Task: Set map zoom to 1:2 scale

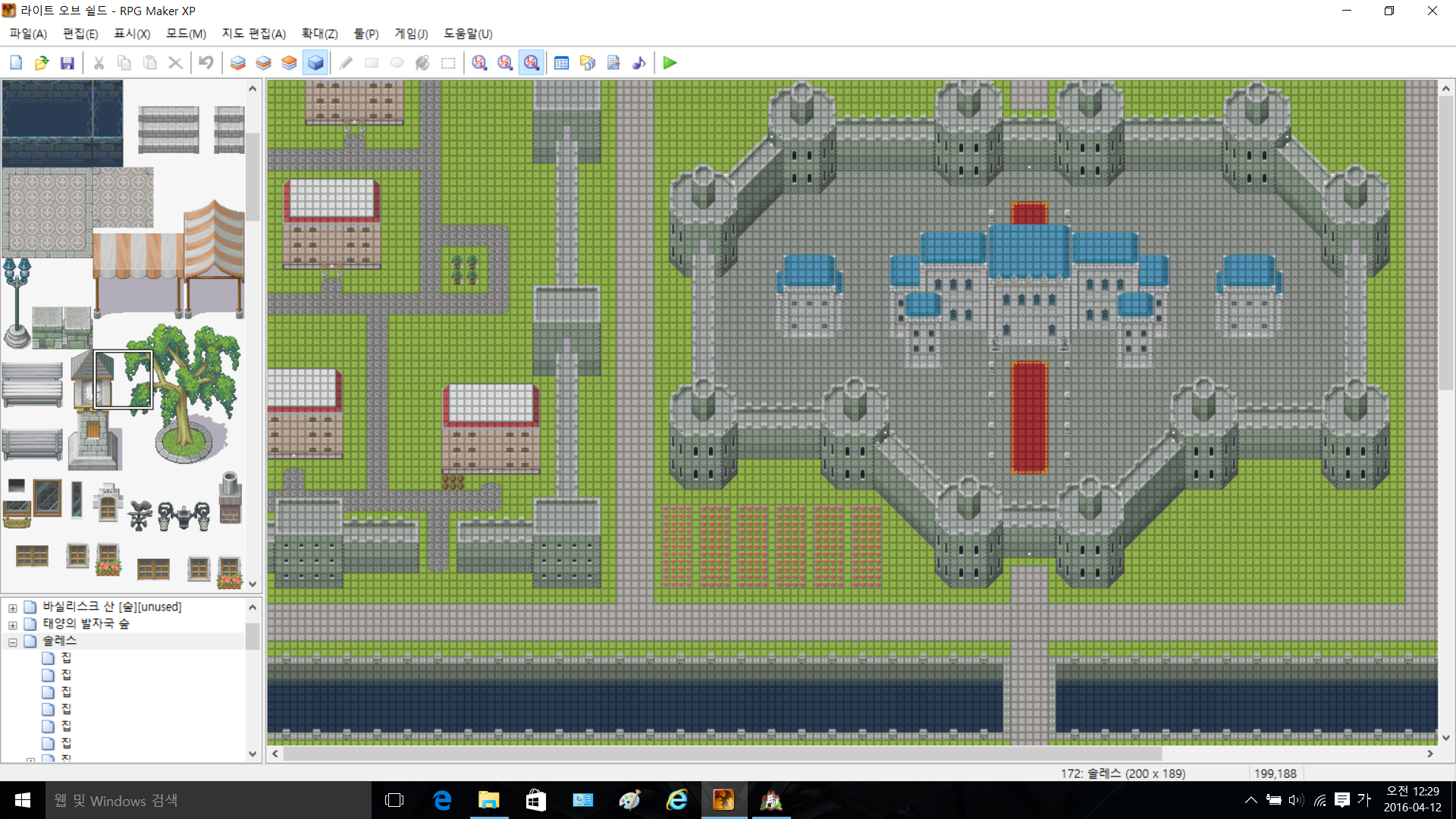Action: tap(505, 63)
